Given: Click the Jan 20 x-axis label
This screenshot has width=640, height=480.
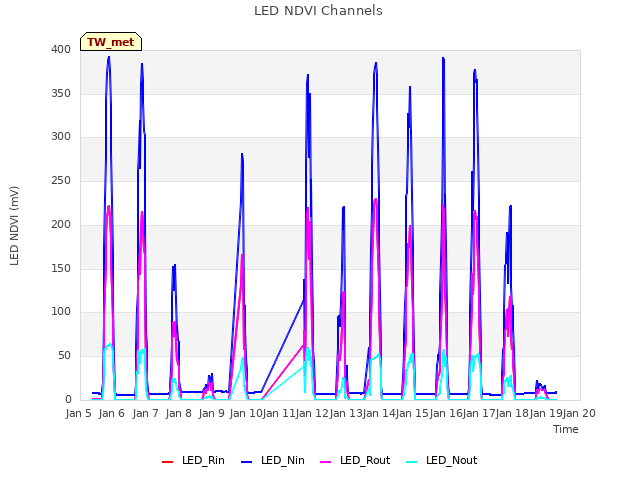Looking at the screenshot, I should click(x=579, y=413).
